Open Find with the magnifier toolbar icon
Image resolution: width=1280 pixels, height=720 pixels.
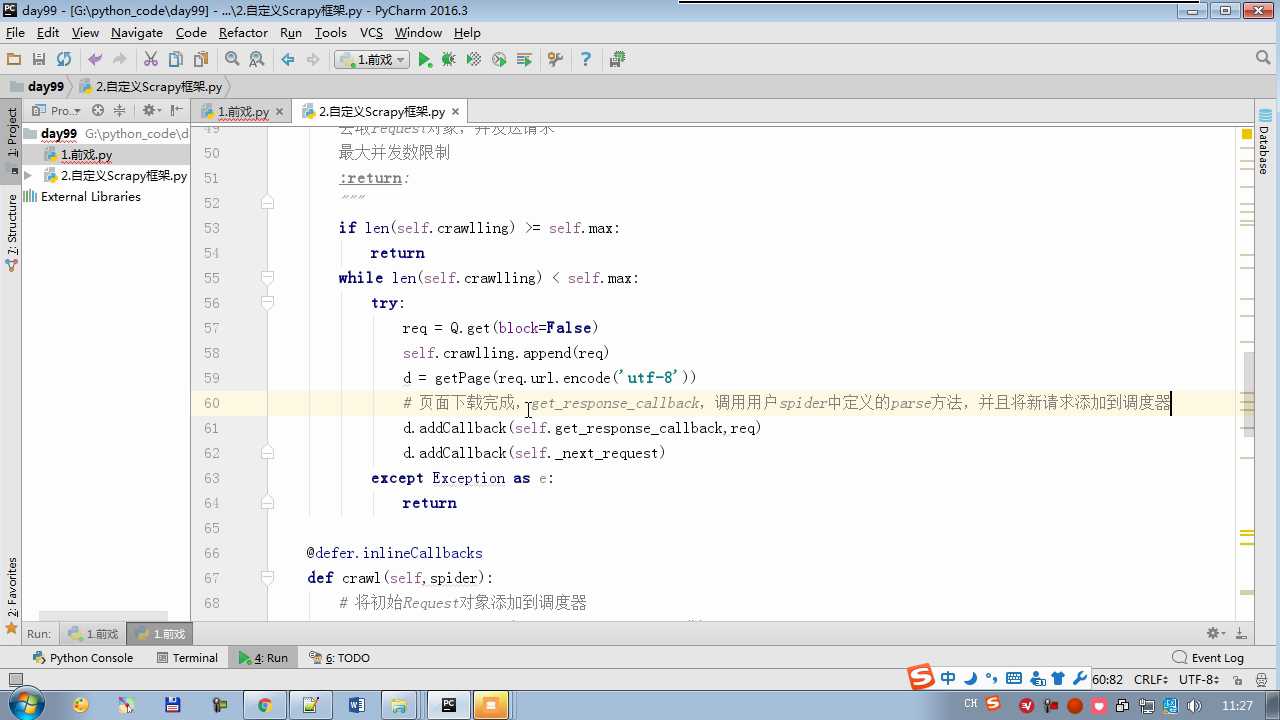(232, 60)
